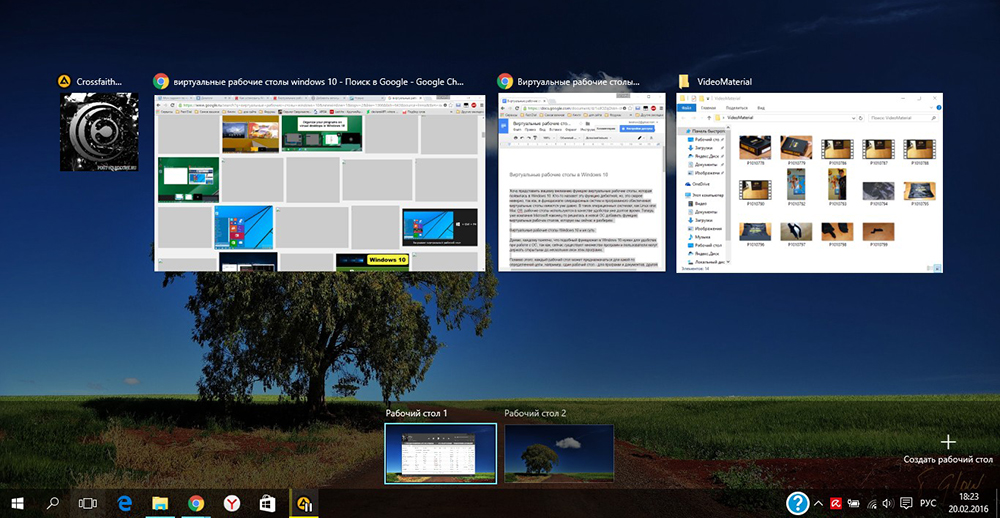Open the Windows Store taskbar icon
1000x518 pixels.
click(x=267, y=503)
